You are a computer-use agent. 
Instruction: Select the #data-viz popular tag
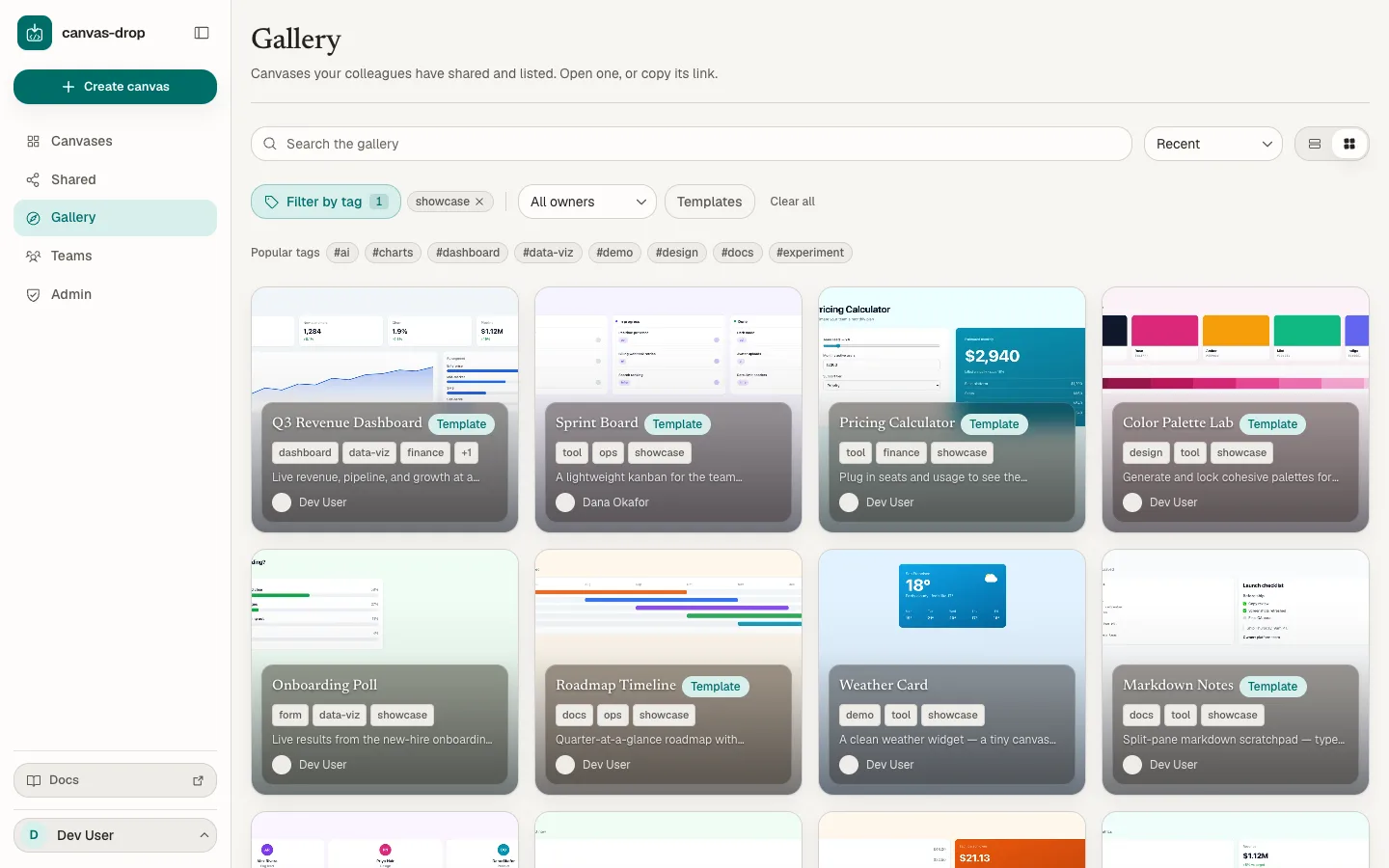548,253
